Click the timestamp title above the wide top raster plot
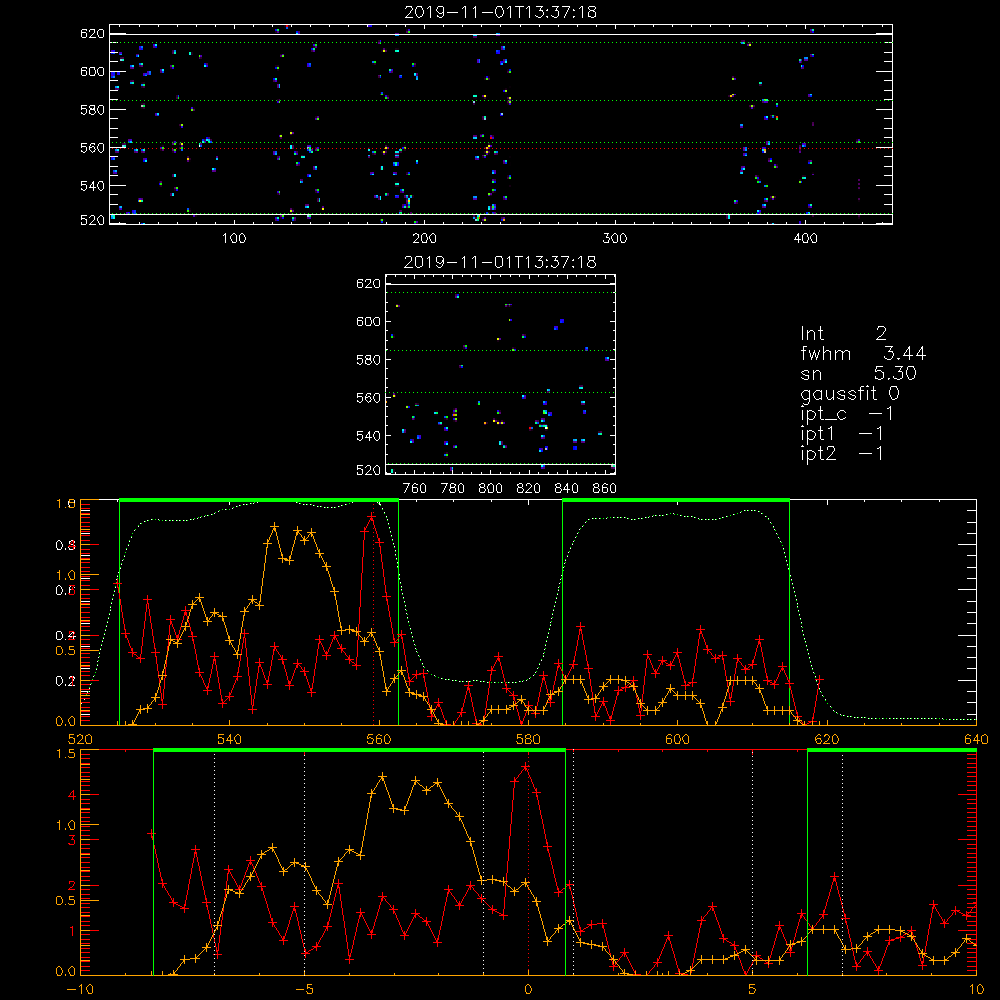This screenshot has height=1000, width=1000. [500, 12]
